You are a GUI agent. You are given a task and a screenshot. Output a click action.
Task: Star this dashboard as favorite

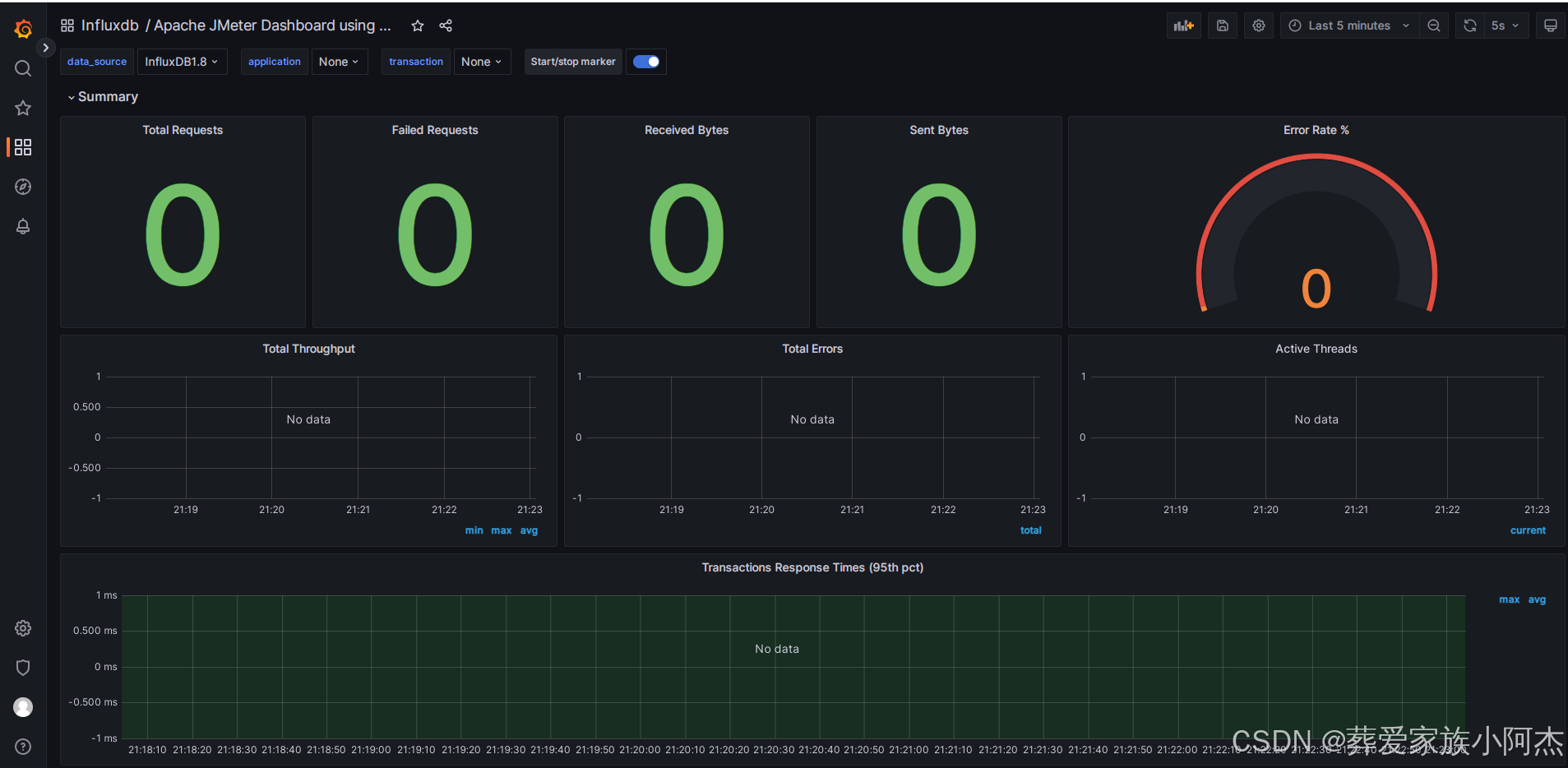[418, 25]
